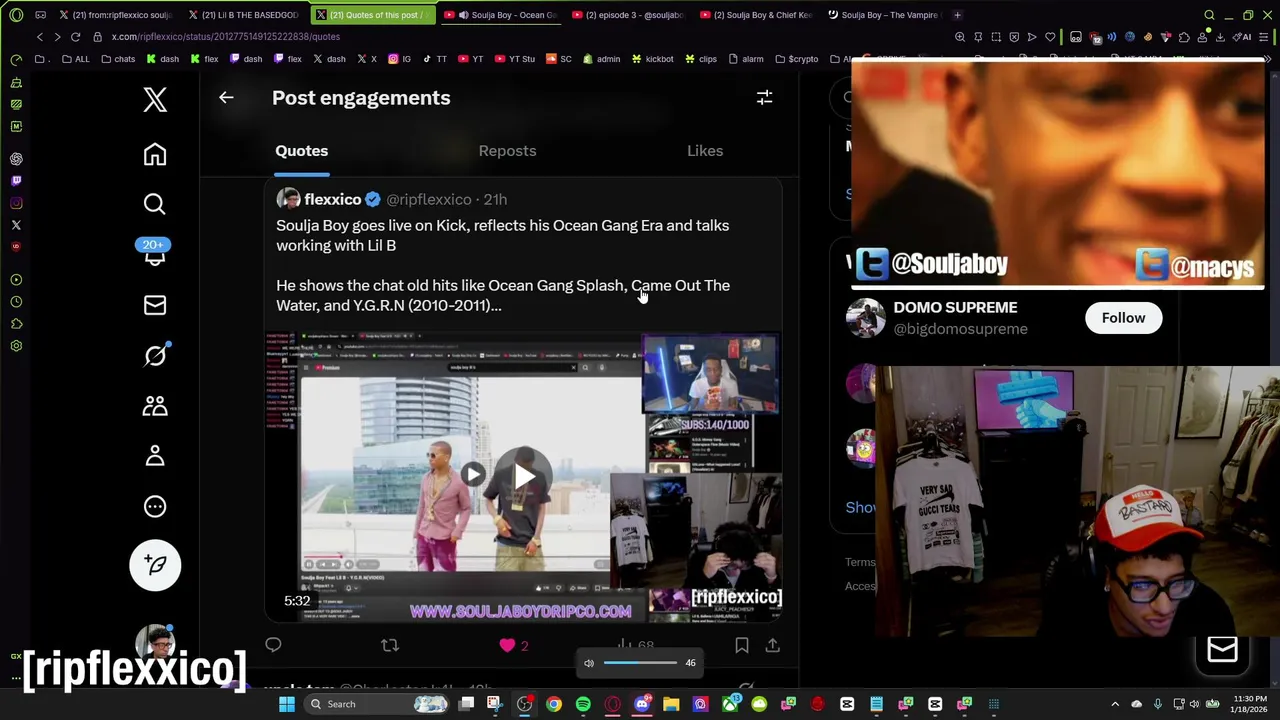Open More circle menu in X sidebar
The image size is (1280, 720).
(x=154, y=506)
